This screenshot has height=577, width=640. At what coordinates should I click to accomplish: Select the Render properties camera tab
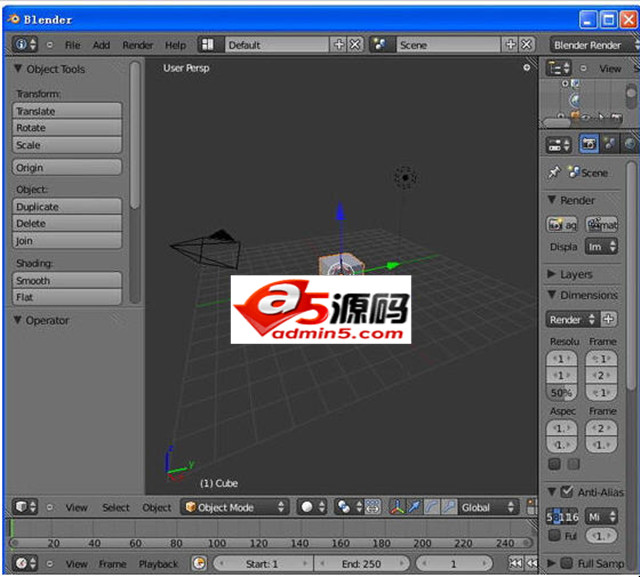pyautogui.click(x=588, y=144)
